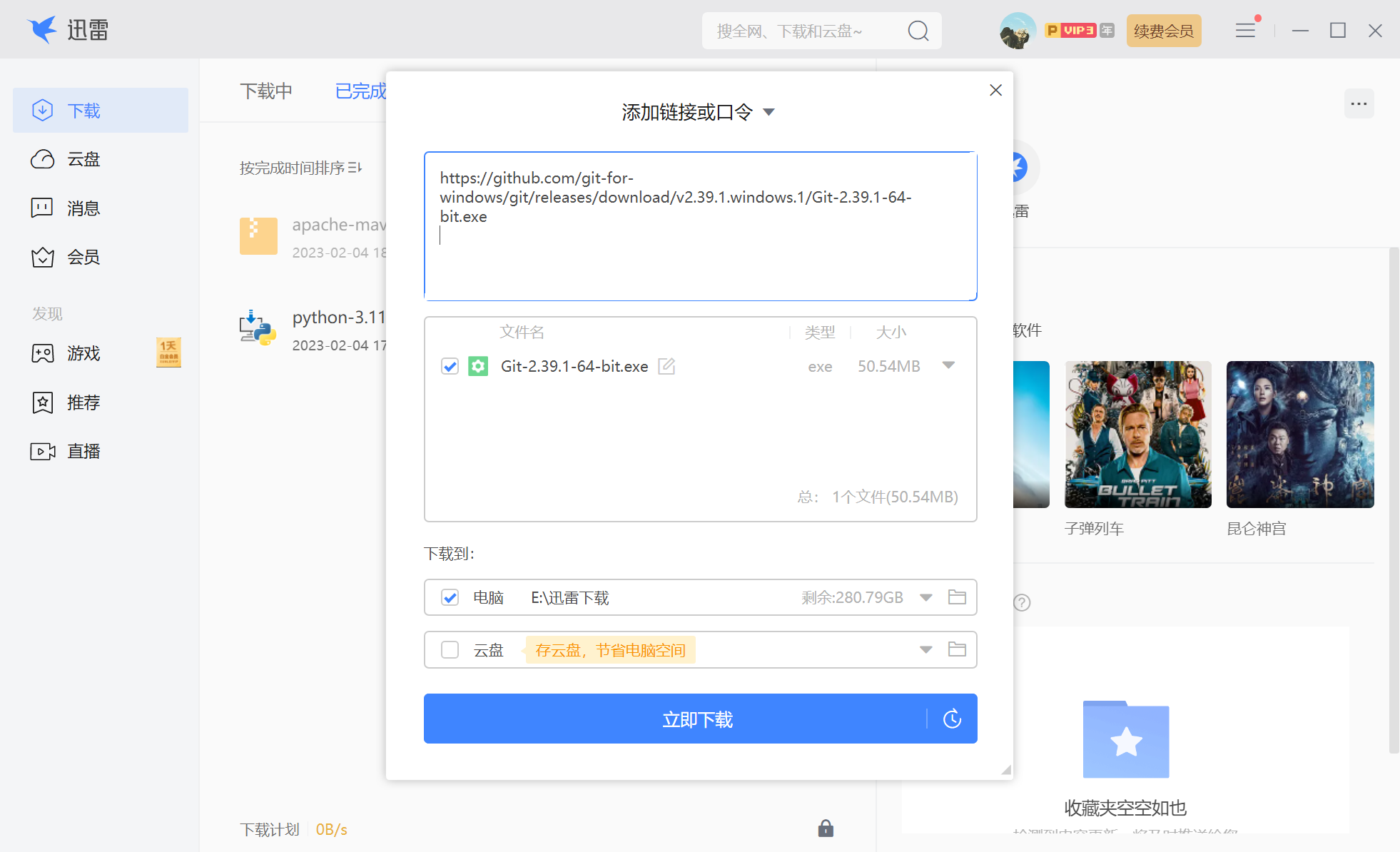Open the hamburger main menu

click(1245, 31)
